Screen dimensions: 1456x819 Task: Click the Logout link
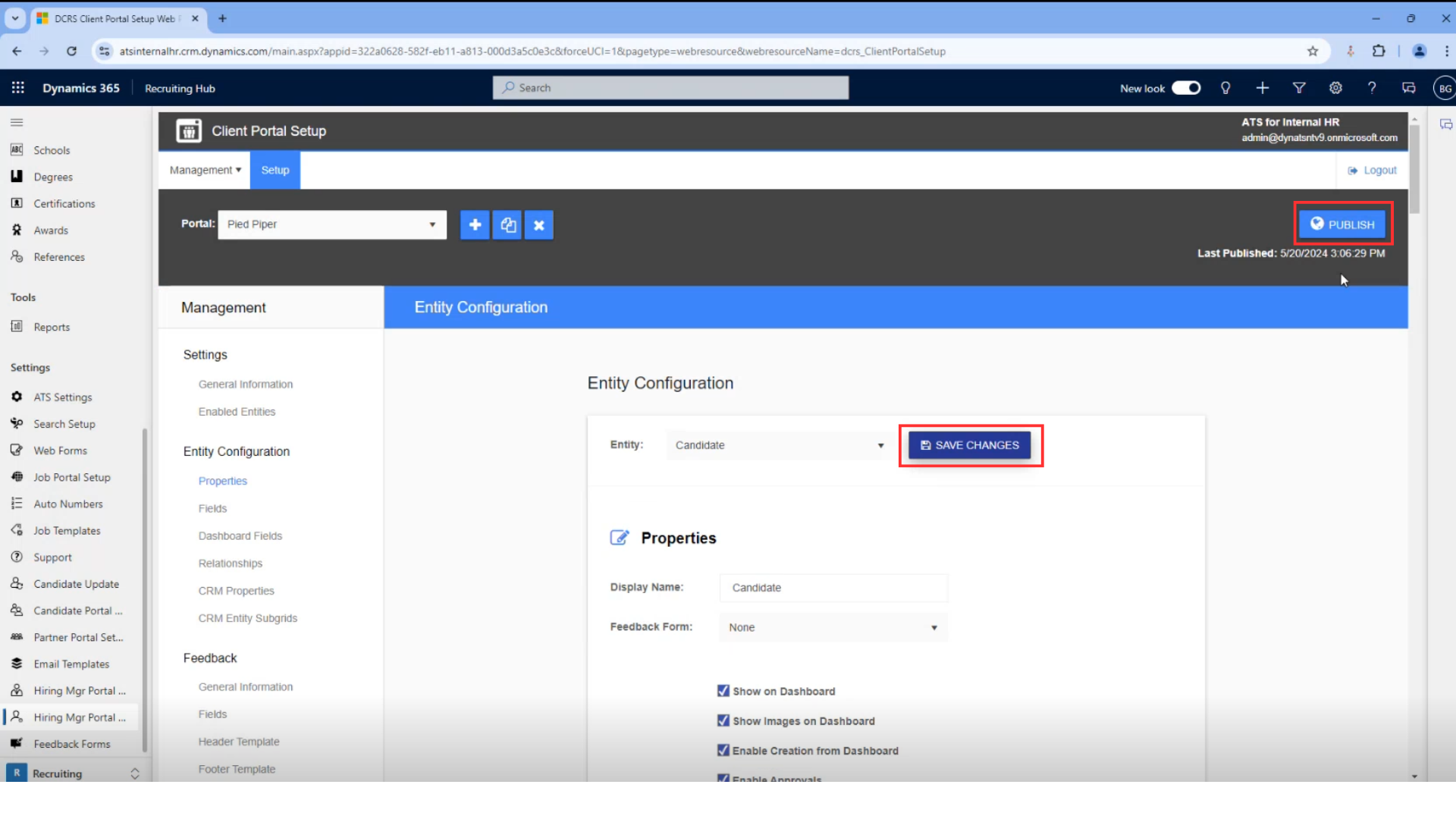pyautogui.click(x=1372, y=170)
